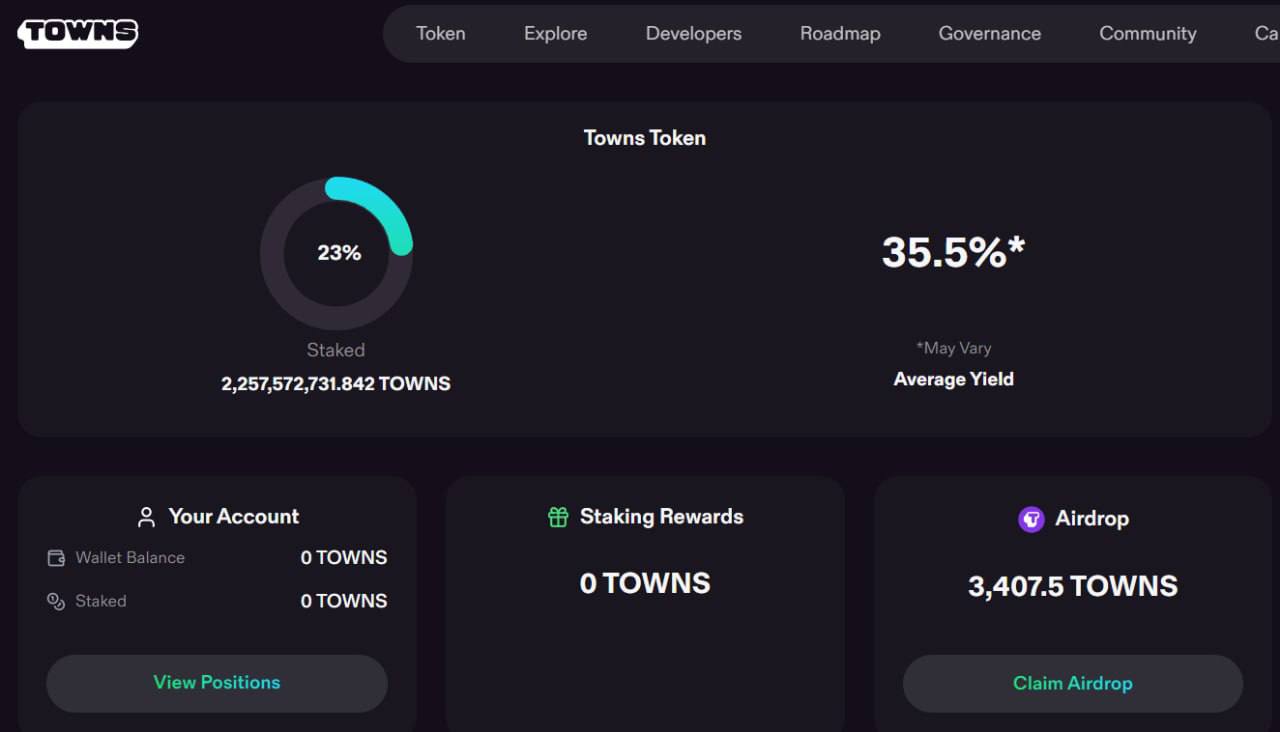The width and height of the screenshot is (1280, 732).
Task: Click the Staking Rewards gift icon
Action: coord(558,517)
